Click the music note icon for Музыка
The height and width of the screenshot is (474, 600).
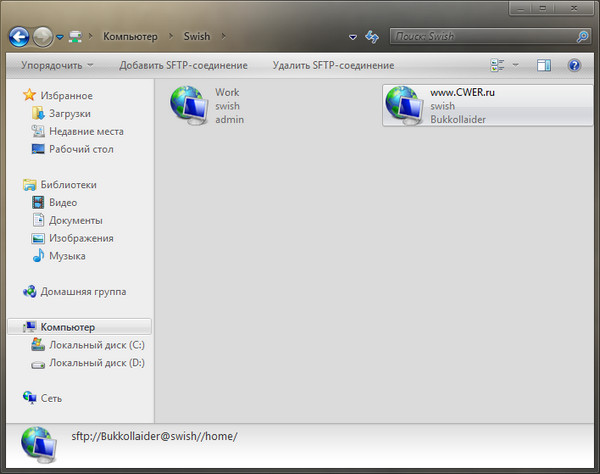point(38,256)
